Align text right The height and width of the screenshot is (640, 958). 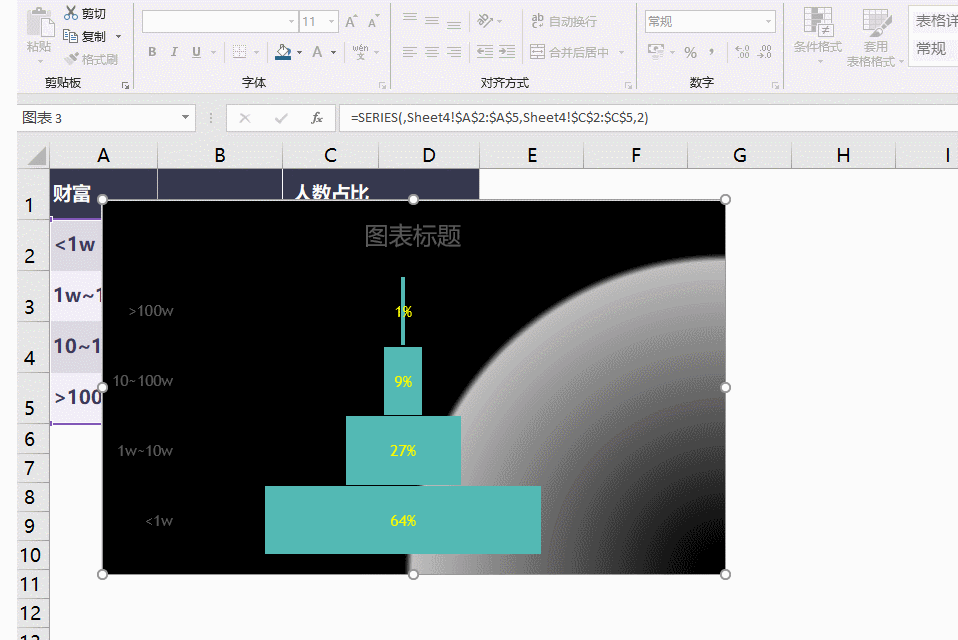454,52
